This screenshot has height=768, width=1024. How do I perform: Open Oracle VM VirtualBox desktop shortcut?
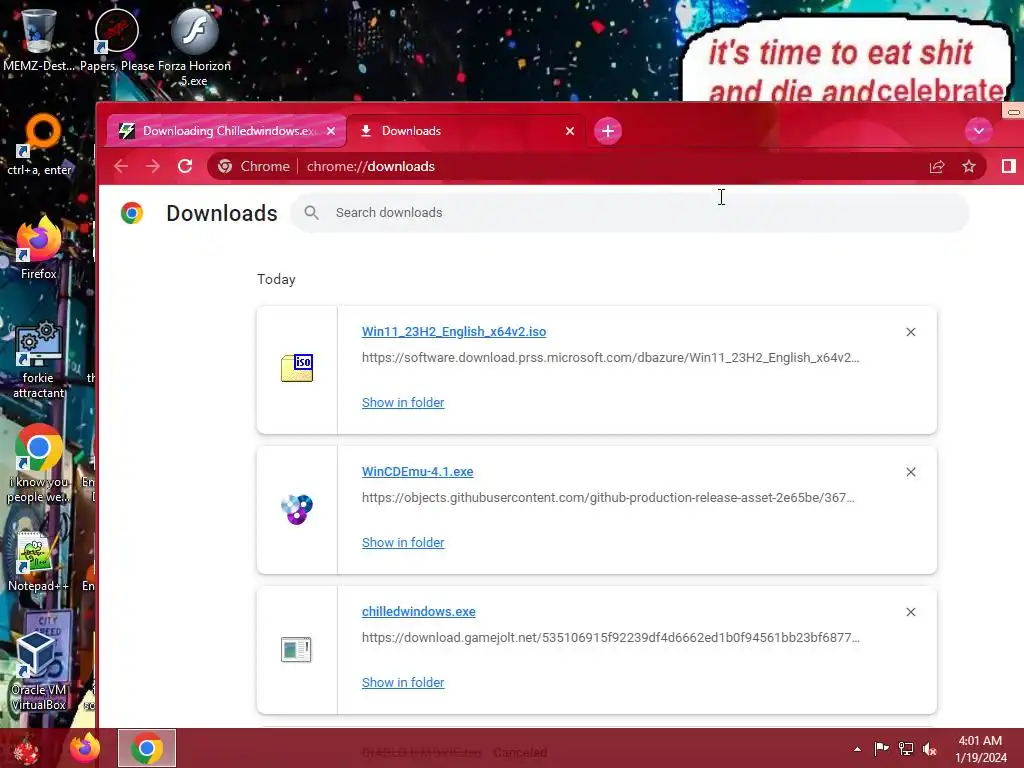point(39,671)
